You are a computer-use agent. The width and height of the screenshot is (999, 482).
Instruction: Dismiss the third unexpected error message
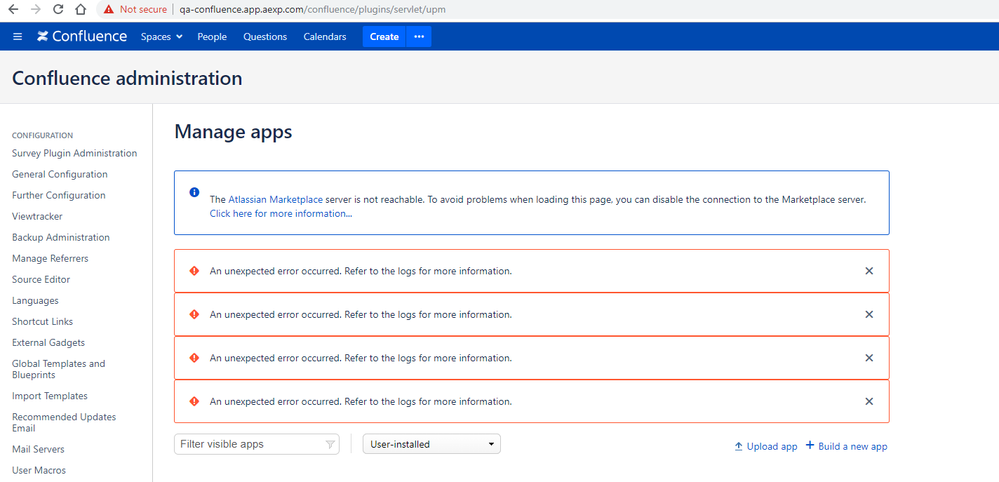(868, 358)
